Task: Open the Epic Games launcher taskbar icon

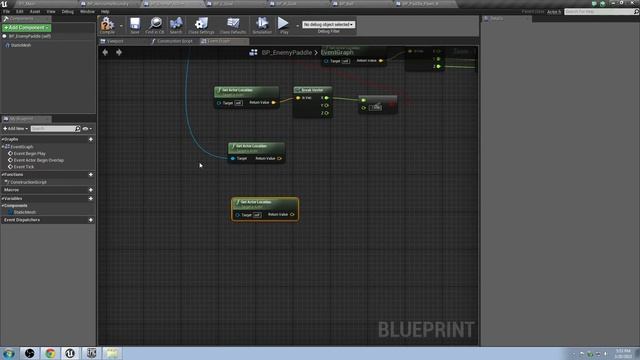Action: pyautogui.click(x=91, y=353)
